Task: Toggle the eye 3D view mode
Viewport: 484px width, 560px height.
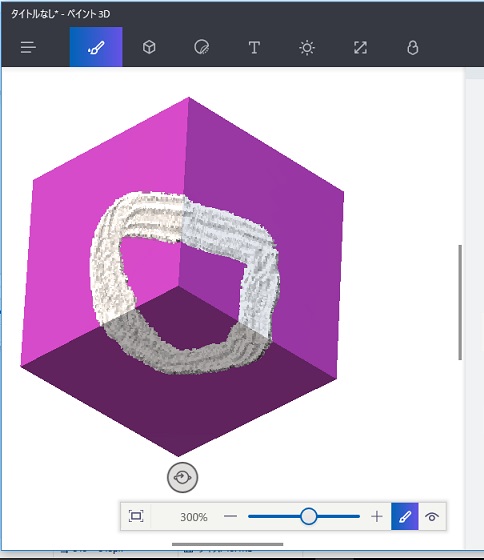Action: click(x=432, y=516)
